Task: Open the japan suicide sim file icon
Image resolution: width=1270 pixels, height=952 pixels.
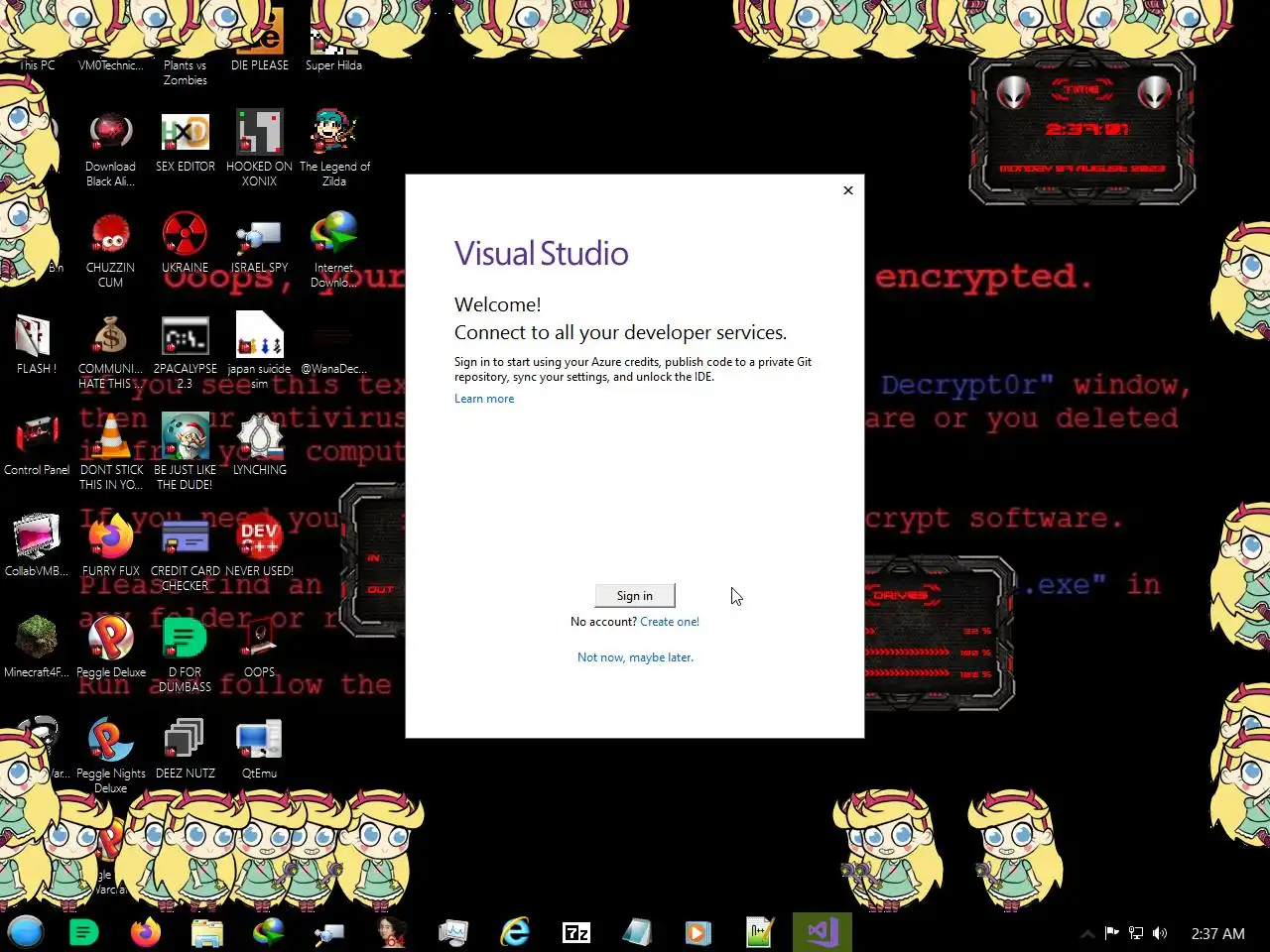Action: [x=260, y=351]
